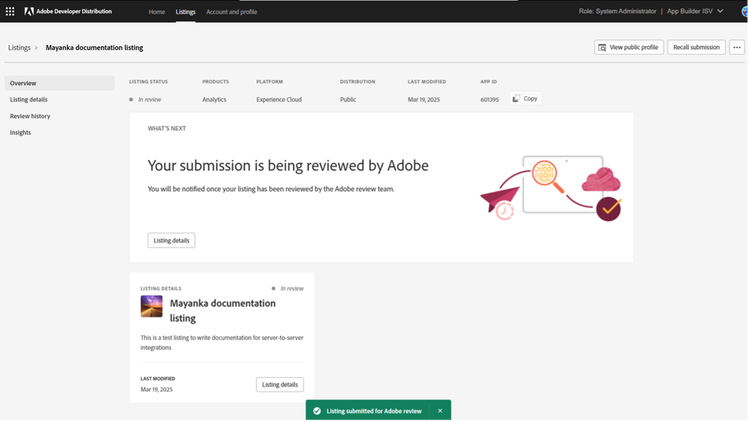Click the In review badge in listing card
Screen dimensions: 750x422
click(287, 289)
